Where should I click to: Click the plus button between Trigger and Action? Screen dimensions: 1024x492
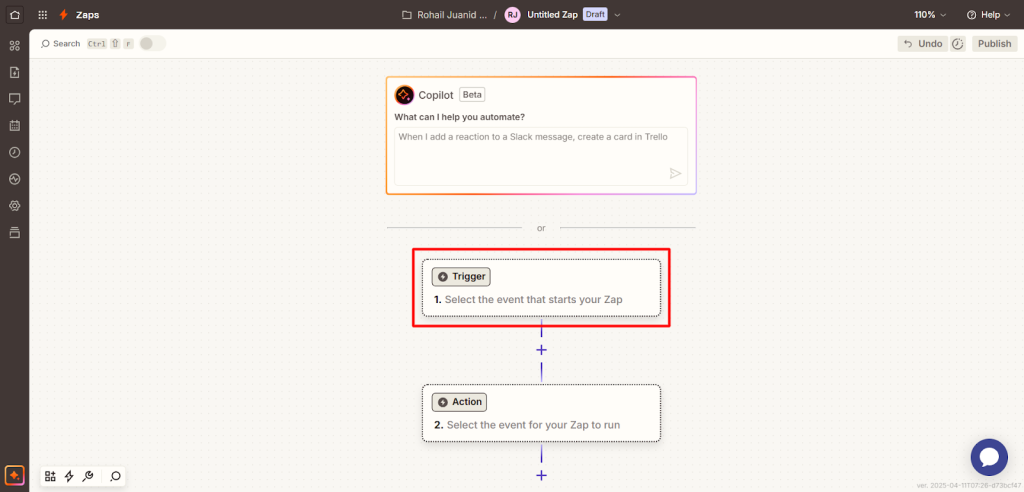(x=541, y=350)
